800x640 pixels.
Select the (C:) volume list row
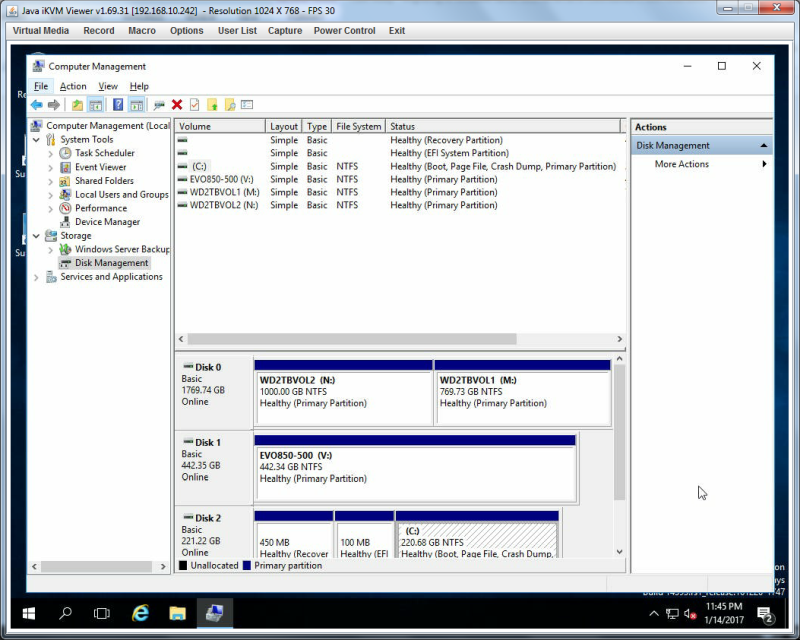click(400, 166)
